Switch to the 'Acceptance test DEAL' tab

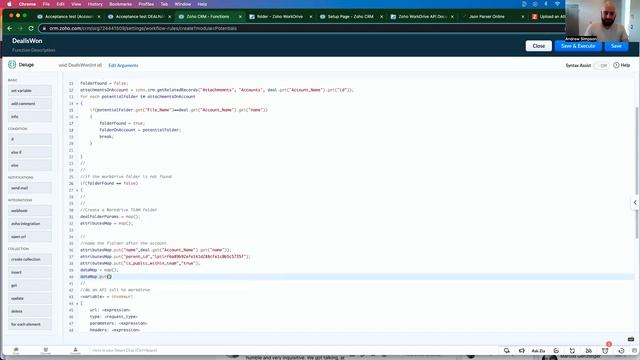pyautogui.click(x=139, y=17)
